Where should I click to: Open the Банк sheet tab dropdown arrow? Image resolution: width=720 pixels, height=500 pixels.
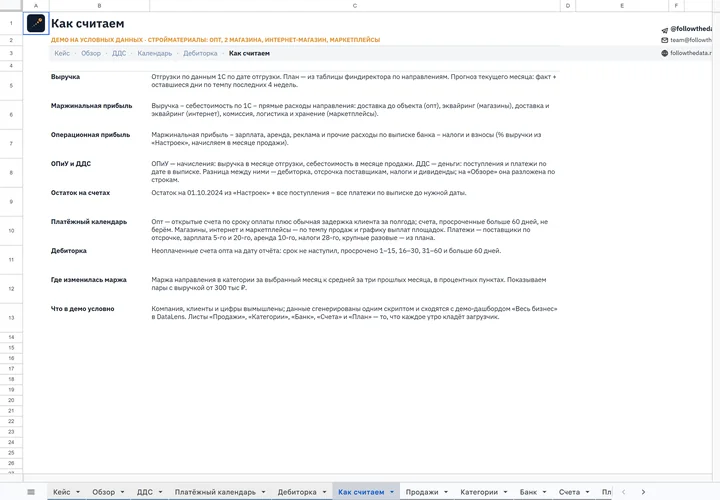click(x=545, y=492)
